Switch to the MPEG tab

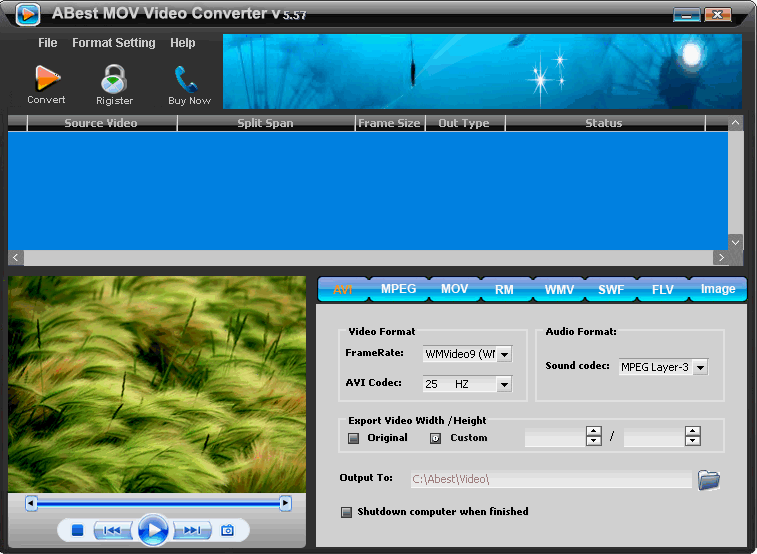(398, 289)
